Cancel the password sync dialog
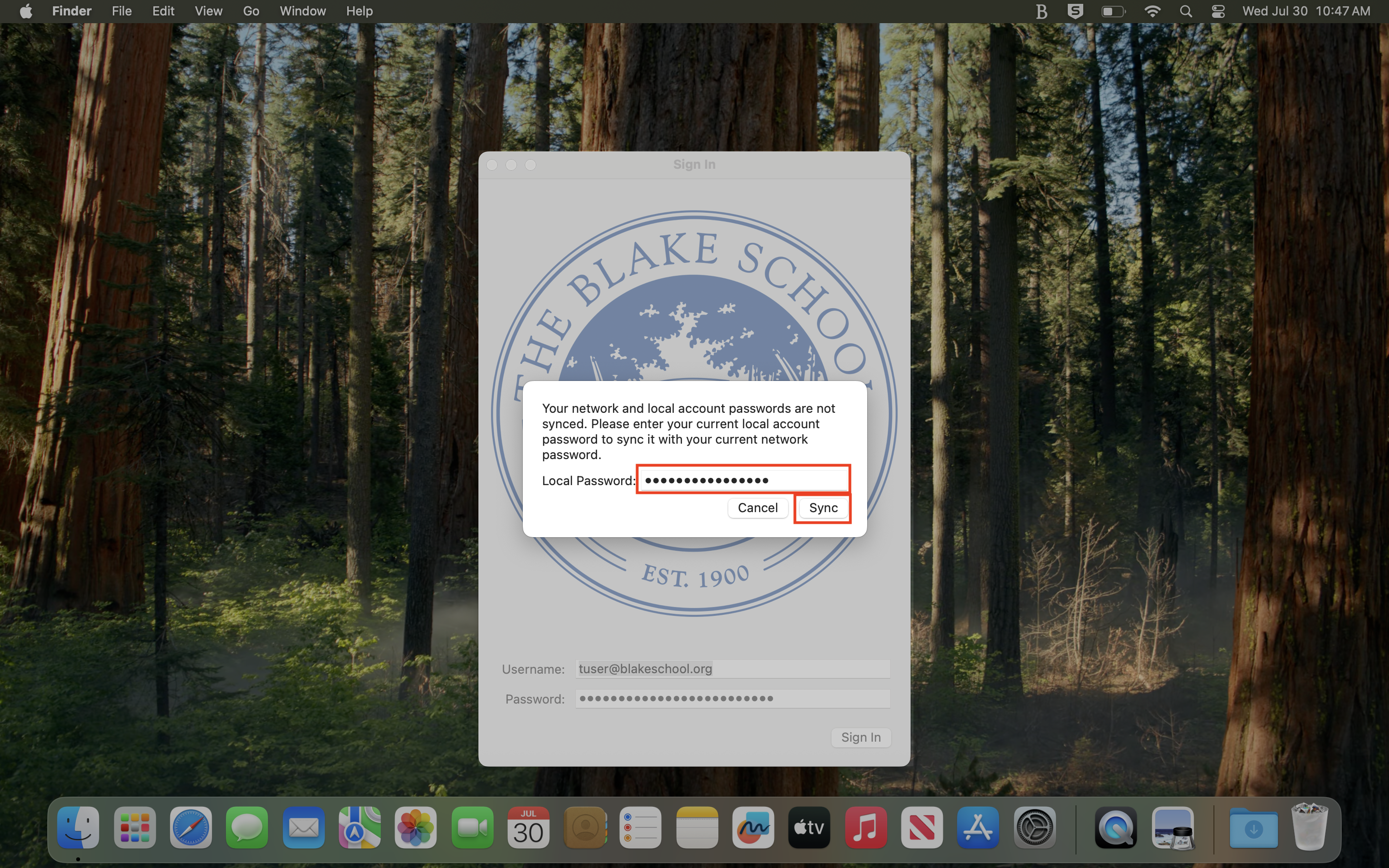Viewport: 1389px width, 868px height. 758,507
